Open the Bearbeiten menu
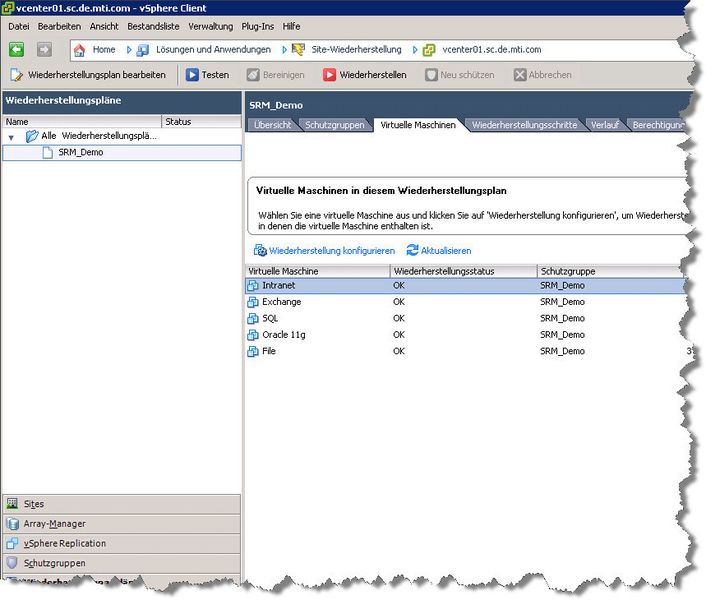This screenshot has width=706, height=600. [59, 27]
